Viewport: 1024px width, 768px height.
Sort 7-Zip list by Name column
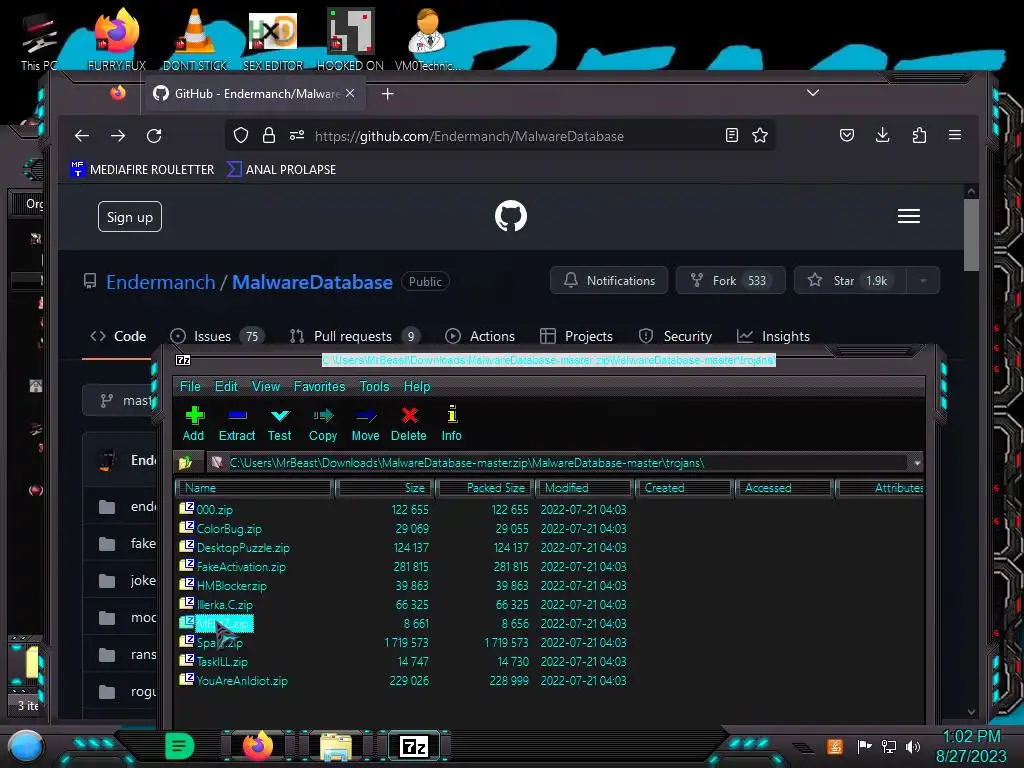(x=255, y=488)
